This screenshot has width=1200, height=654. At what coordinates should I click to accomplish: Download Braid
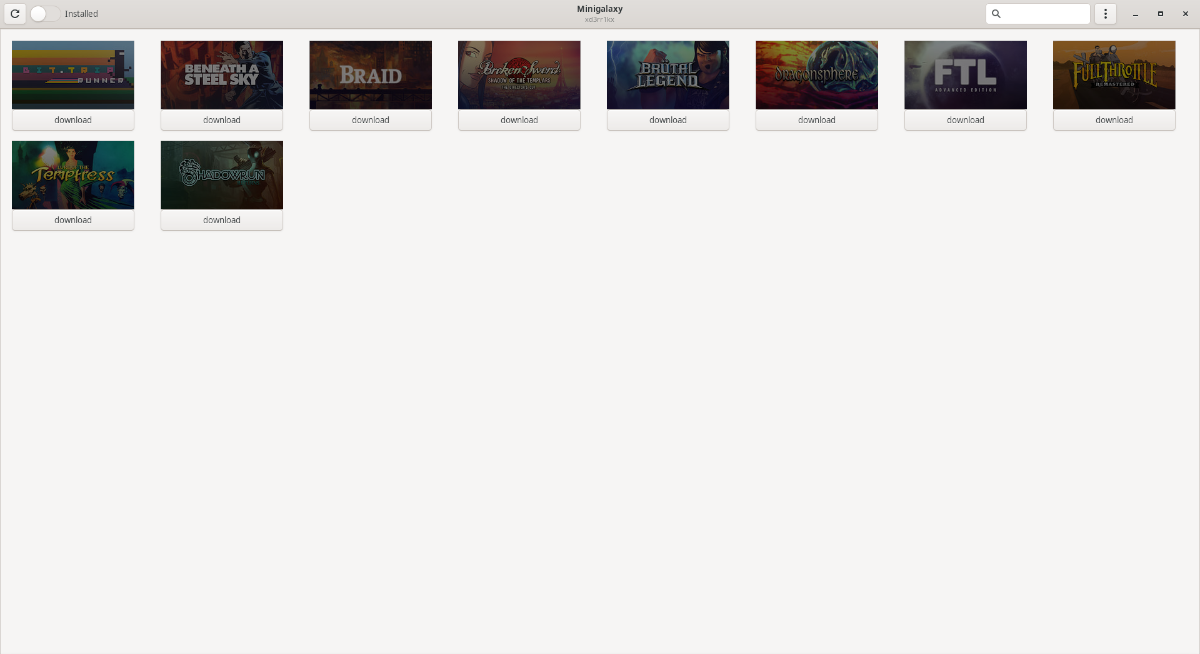(x=370, y=119)
